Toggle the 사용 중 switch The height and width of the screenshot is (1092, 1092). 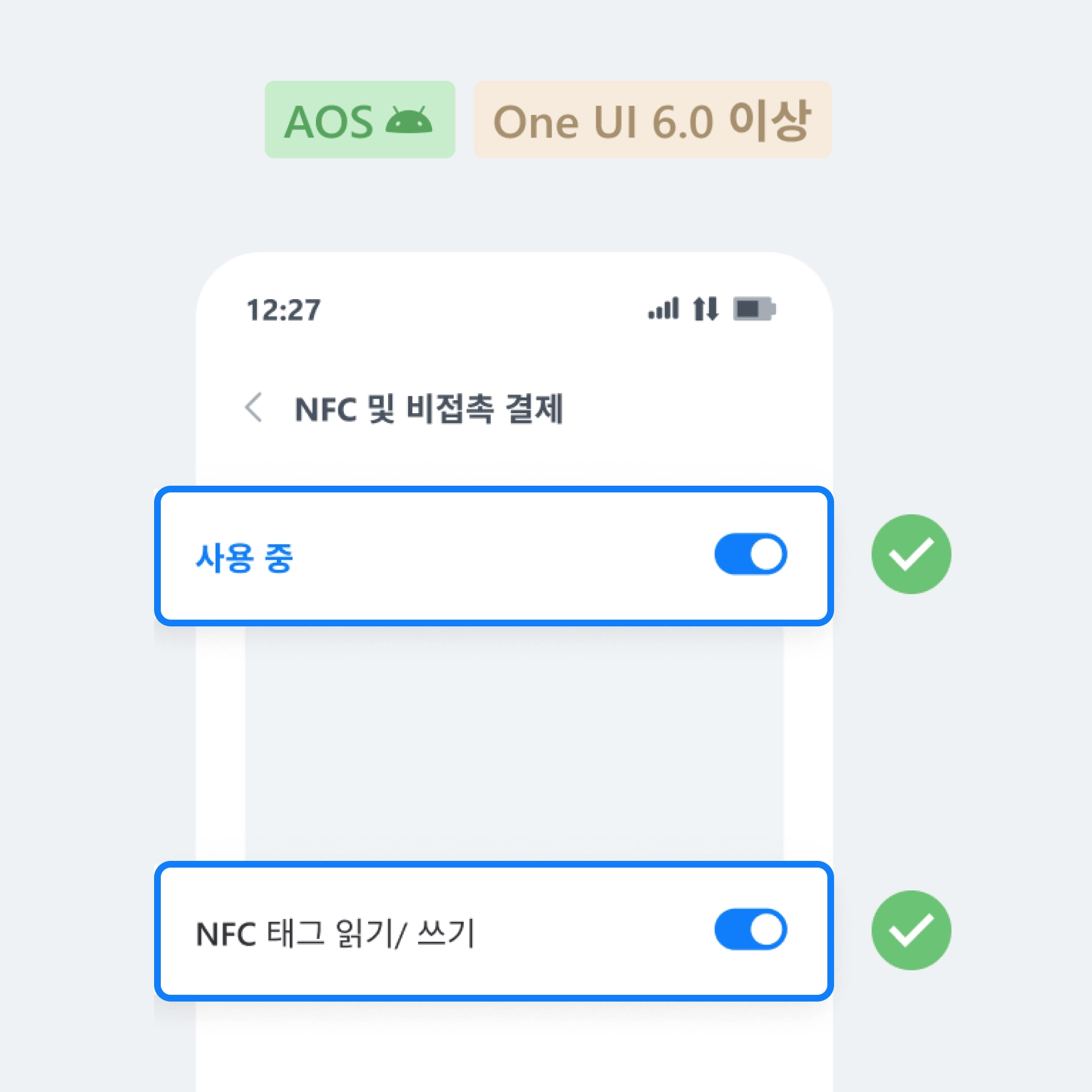click(750, 554)
